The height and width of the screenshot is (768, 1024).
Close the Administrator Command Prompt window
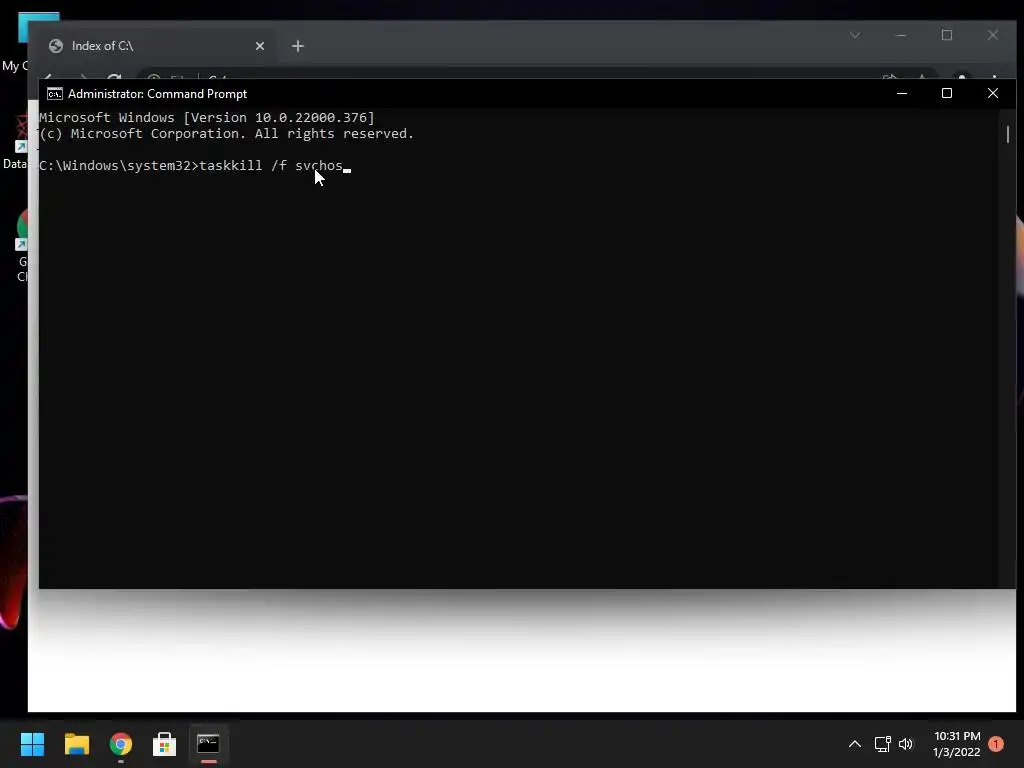tap(993, 93)
